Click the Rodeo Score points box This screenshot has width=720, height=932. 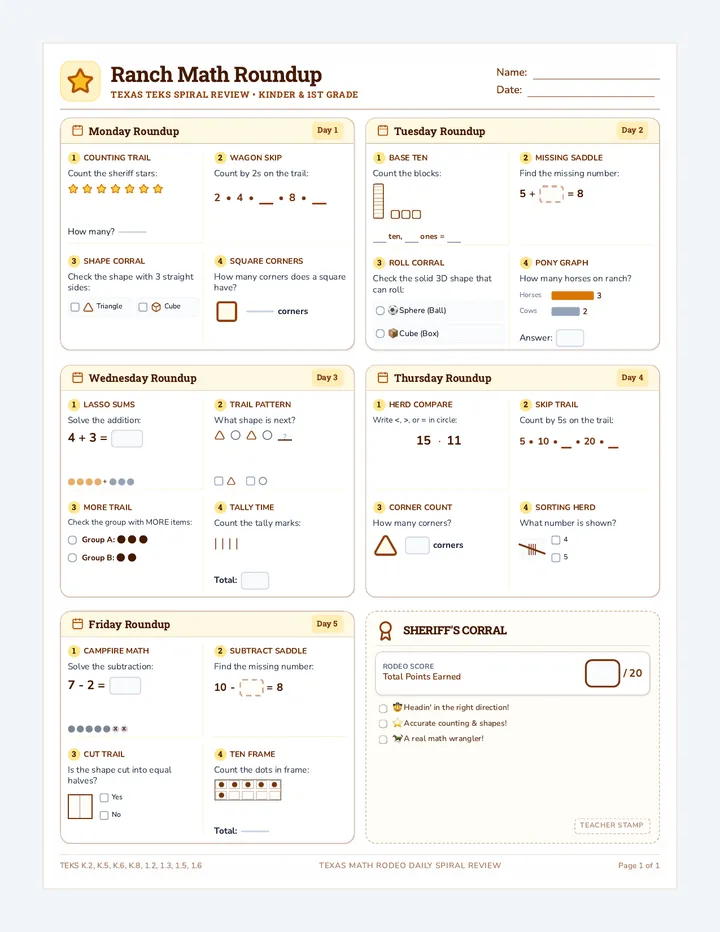pos(602,673)
